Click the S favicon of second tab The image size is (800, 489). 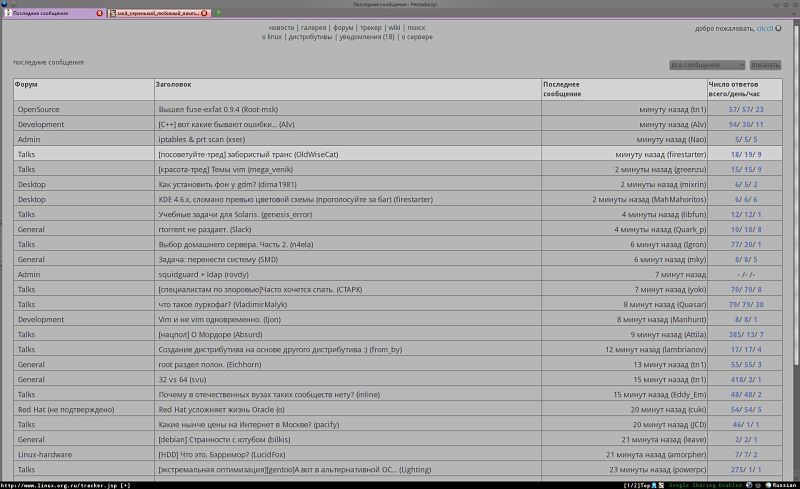(112, 13)
